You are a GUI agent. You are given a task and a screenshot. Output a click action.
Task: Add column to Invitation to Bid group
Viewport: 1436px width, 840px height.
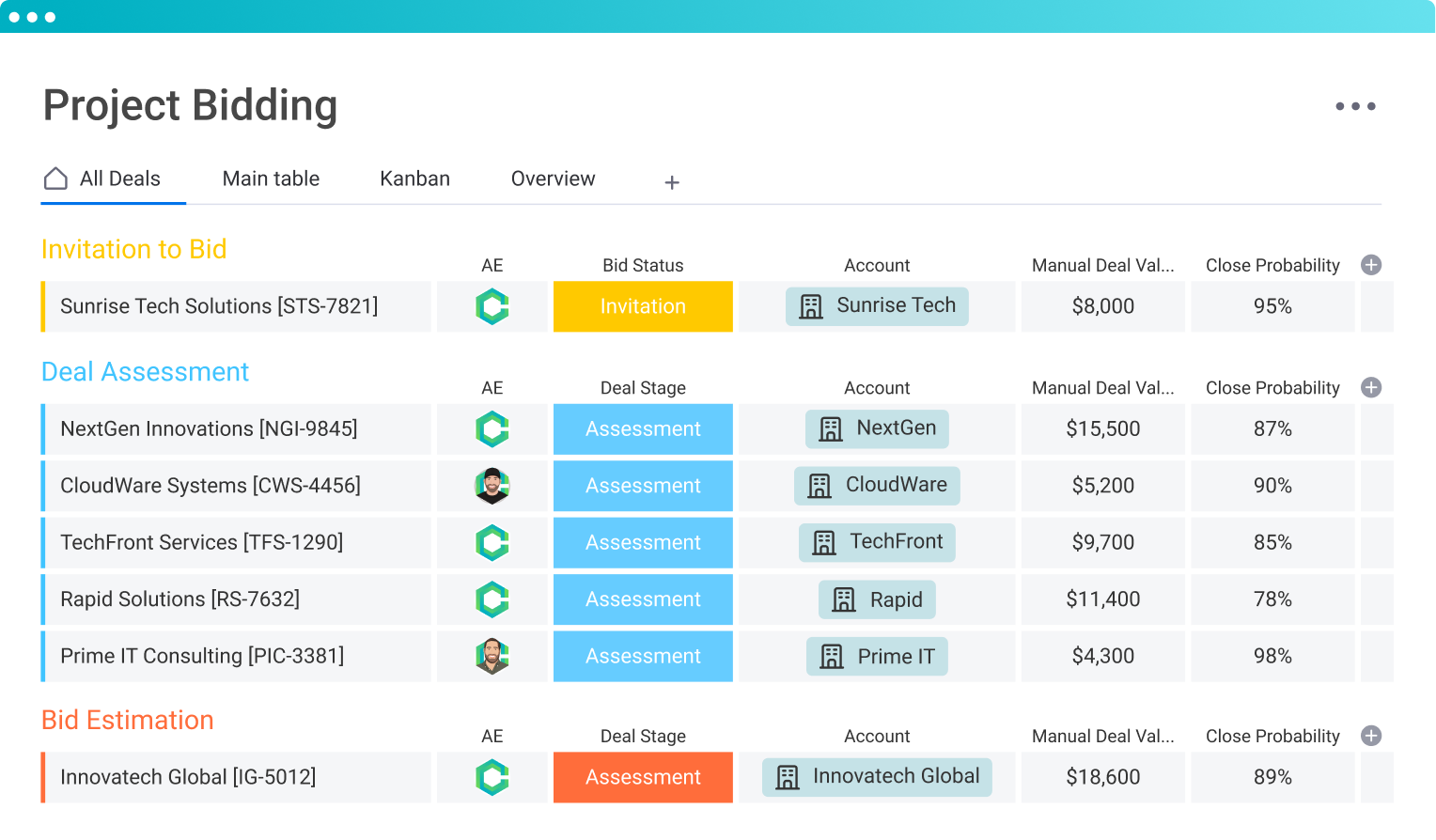point(1371,265)
